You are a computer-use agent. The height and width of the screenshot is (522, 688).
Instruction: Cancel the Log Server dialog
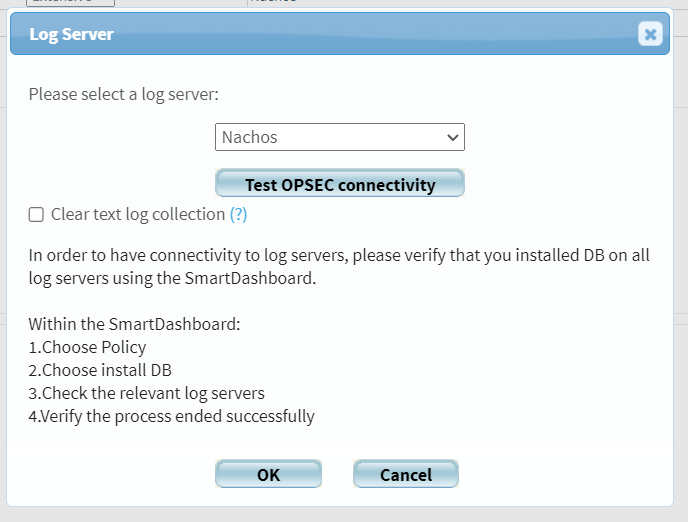coord(405,475)
